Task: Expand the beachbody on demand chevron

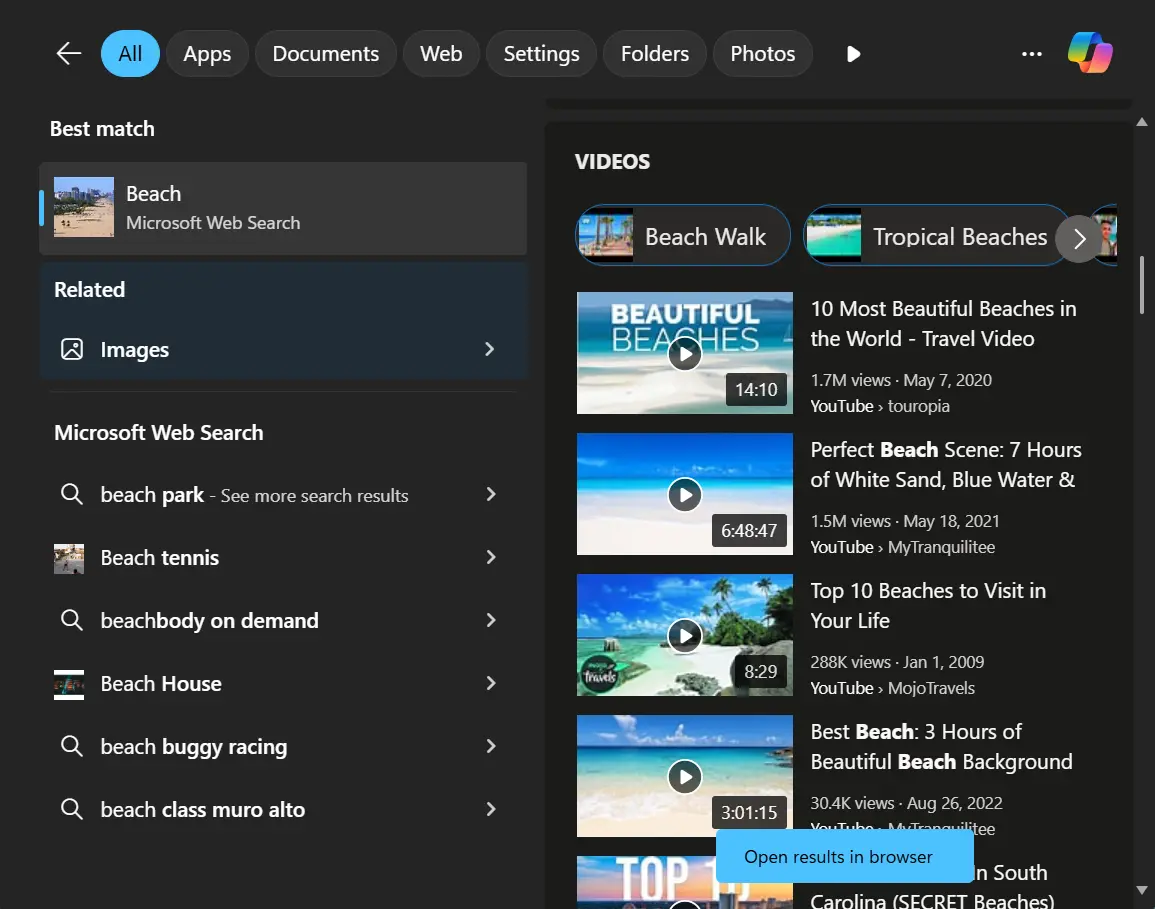Action: (x=491, y=620)
